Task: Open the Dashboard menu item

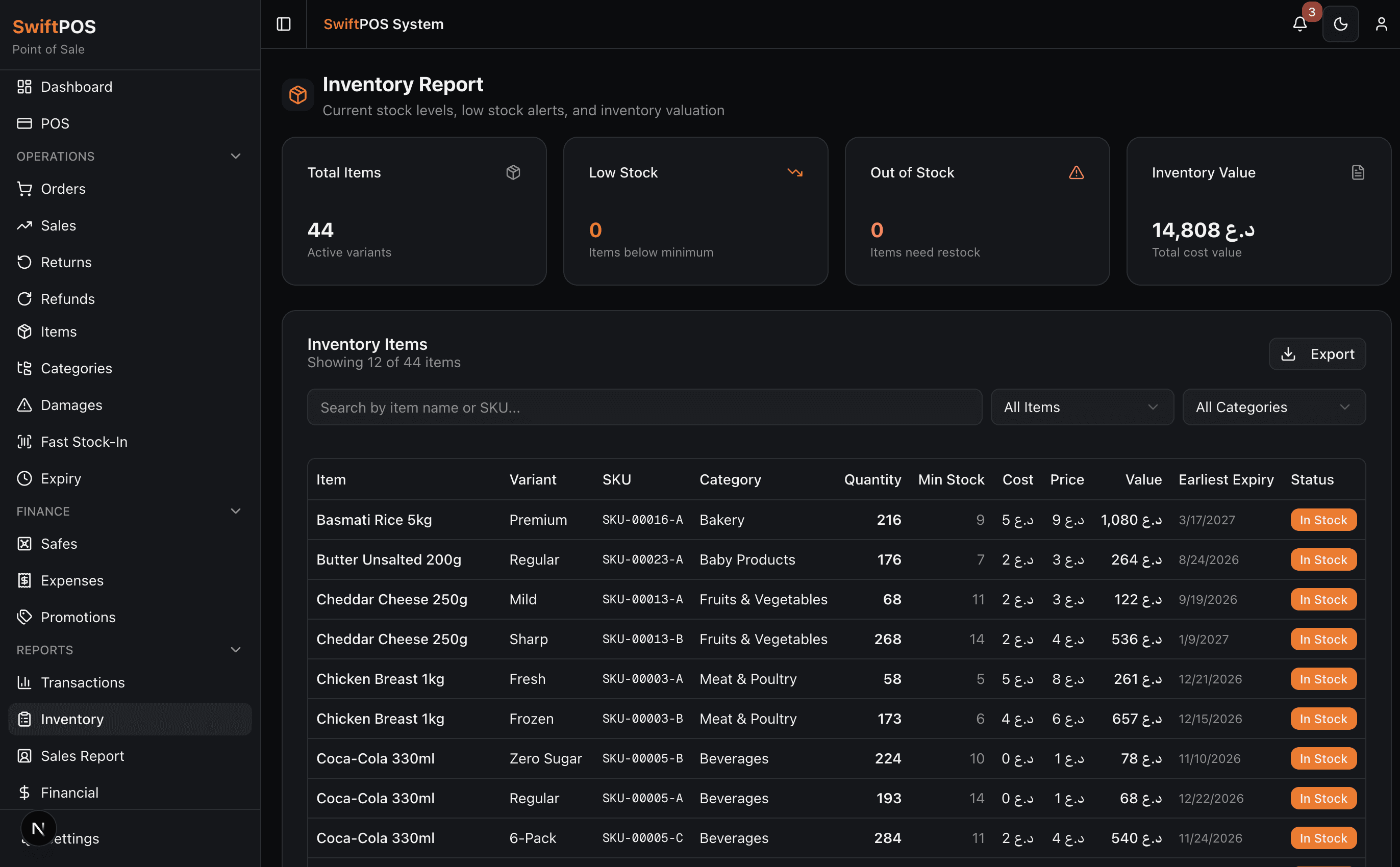Action: pyautogui.click(x=77, y=87)
